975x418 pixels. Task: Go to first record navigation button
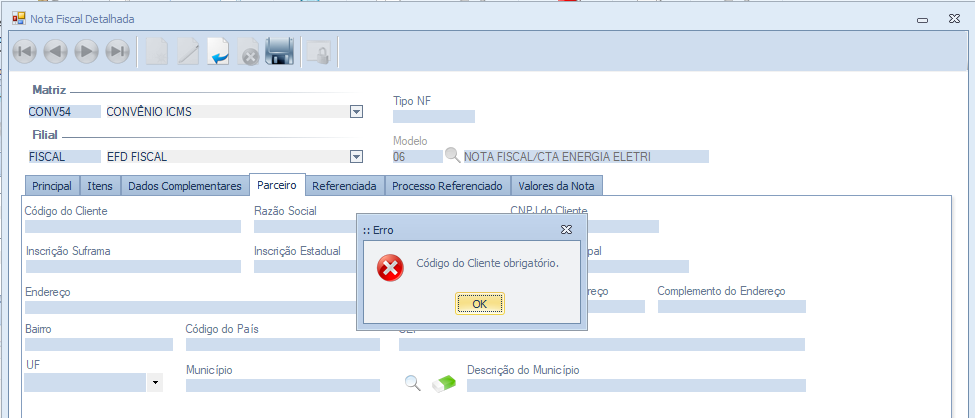pos(25,52)
